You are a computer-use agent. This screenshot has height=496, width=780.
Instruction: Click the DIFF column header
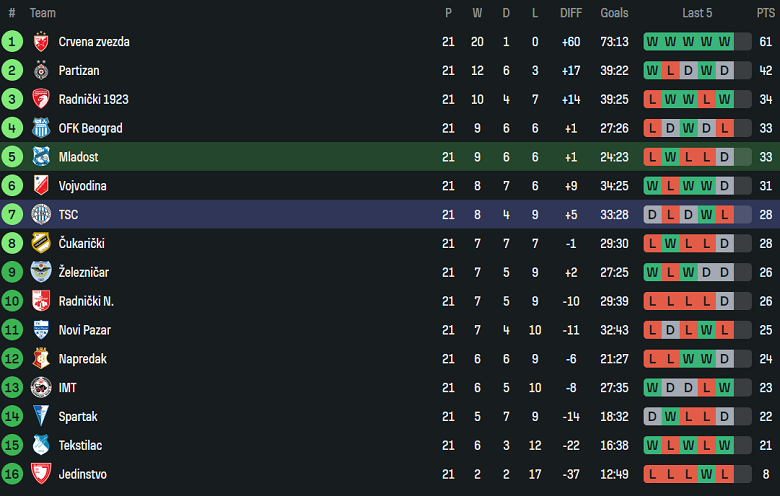tap(571, 13)
